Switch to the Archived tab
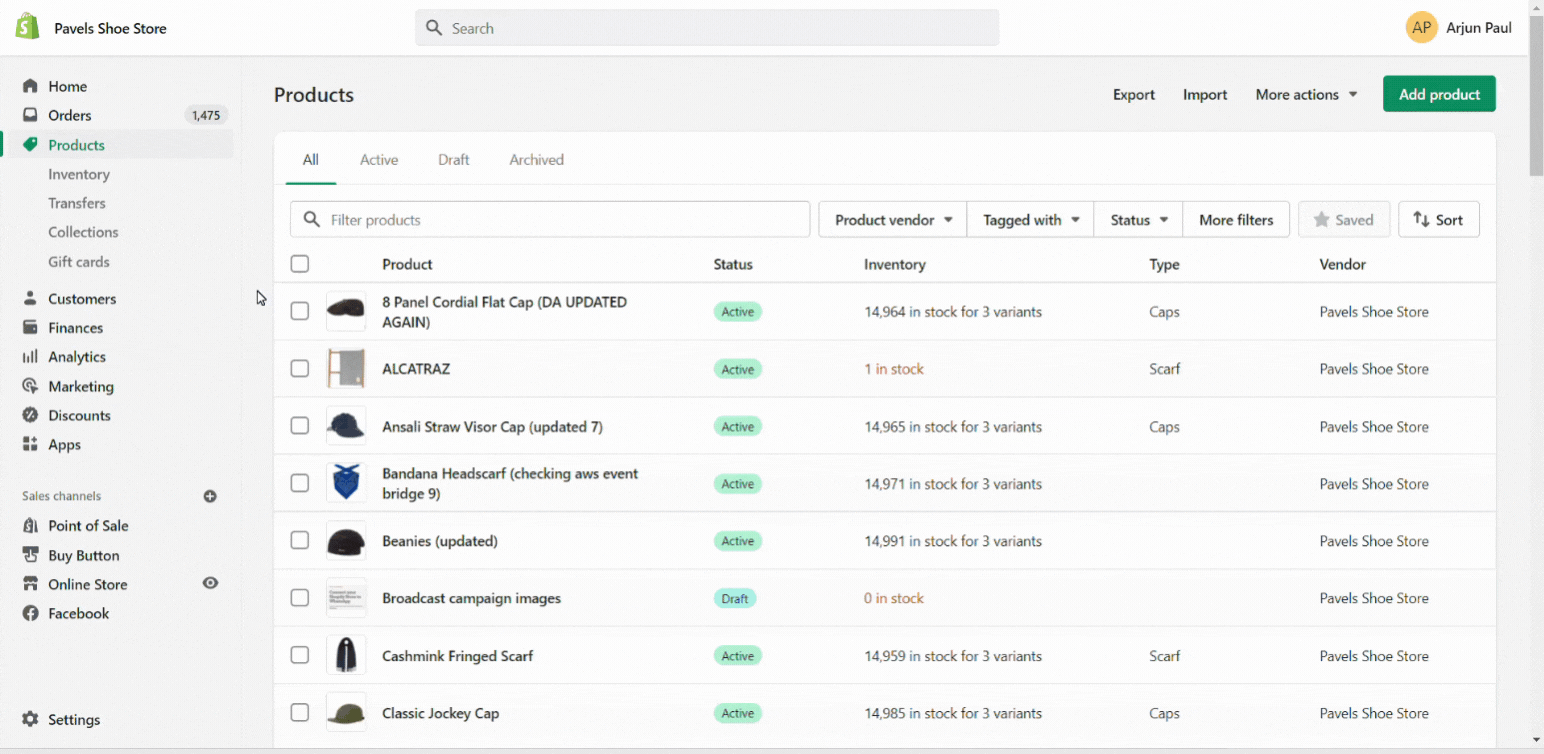Viewport: 1544px width, 754px height. (x=537, y=160)
